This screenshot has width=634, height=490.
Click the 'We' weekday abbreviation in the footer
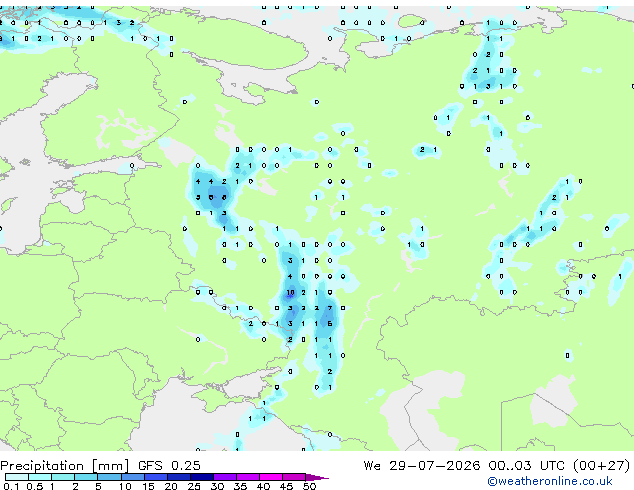tap(372, 466)
